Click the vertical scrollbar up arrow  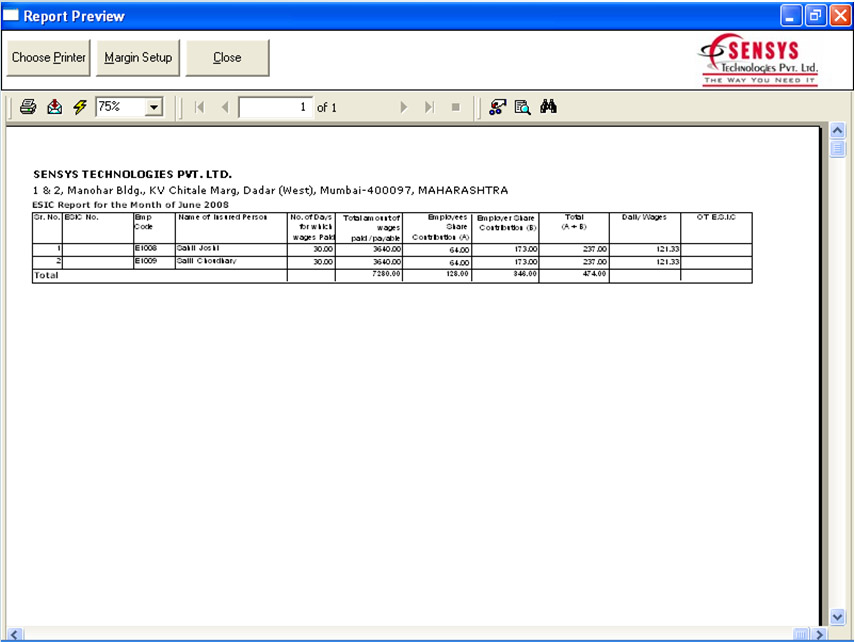[838, 130]
